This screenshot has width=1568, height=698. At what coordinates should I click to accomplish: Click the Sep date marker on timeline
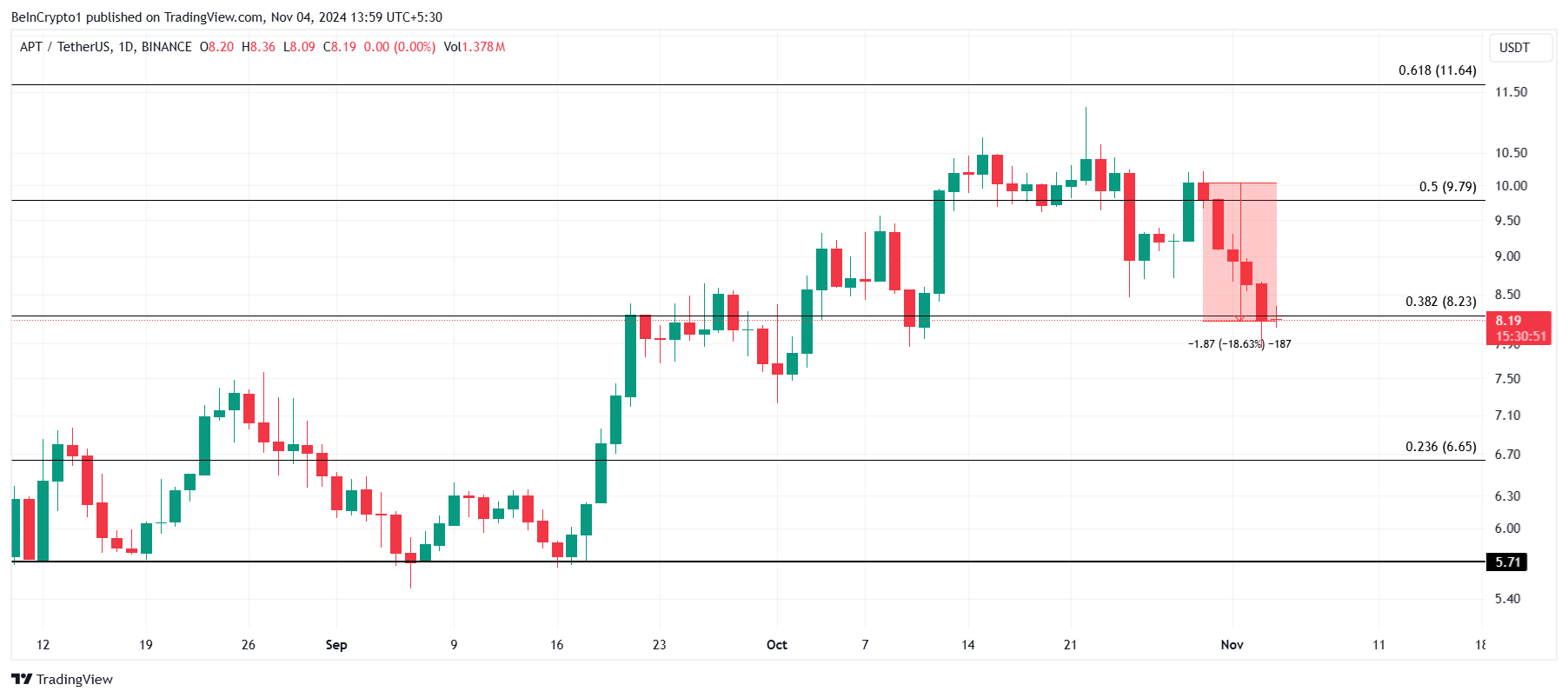pyautogui.click(x=336, y=645)
